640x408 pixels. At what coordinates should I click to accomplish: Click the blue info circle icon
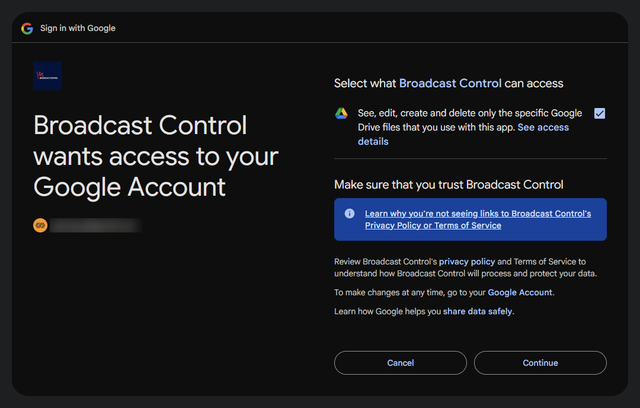tap(349, 213)
